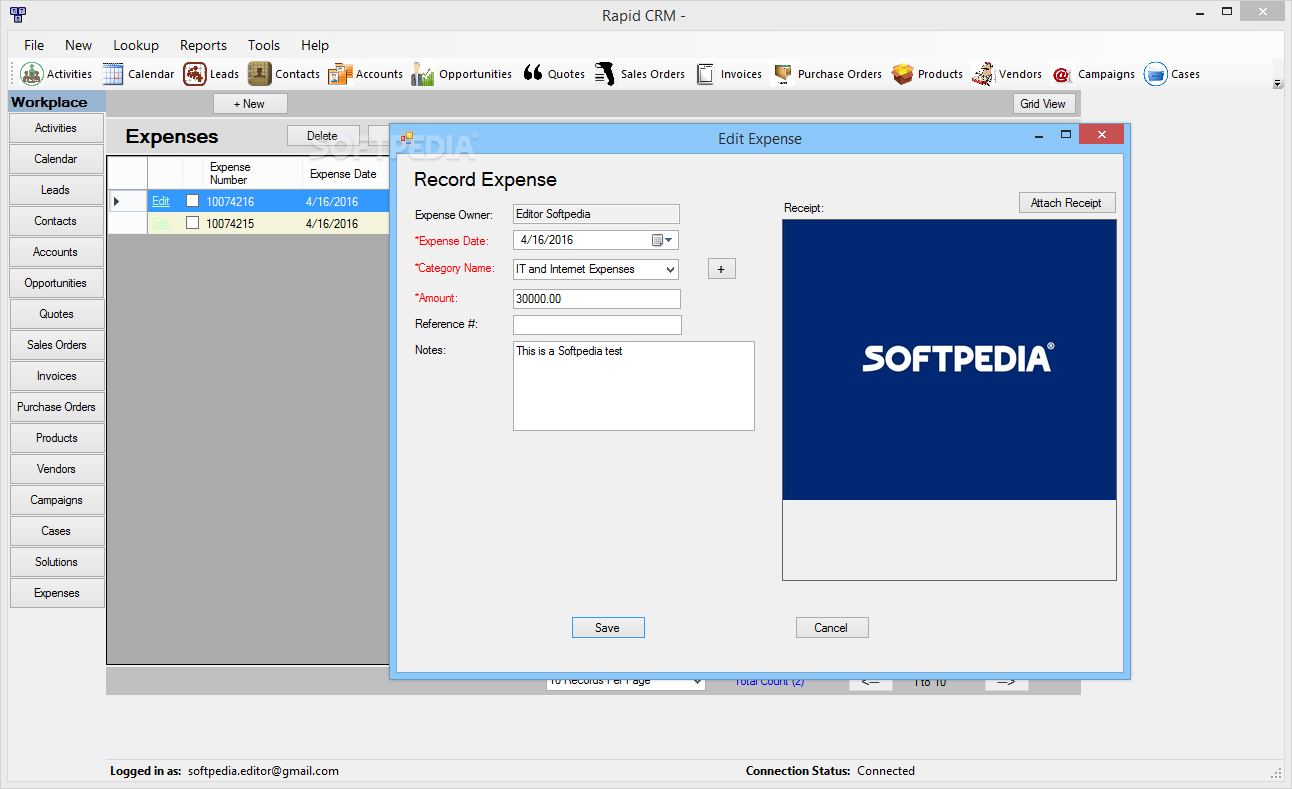Open the Expense Date calendar picker
Image resolution: width=1292 pixels, height=789 pixels.
coord(657,240)
